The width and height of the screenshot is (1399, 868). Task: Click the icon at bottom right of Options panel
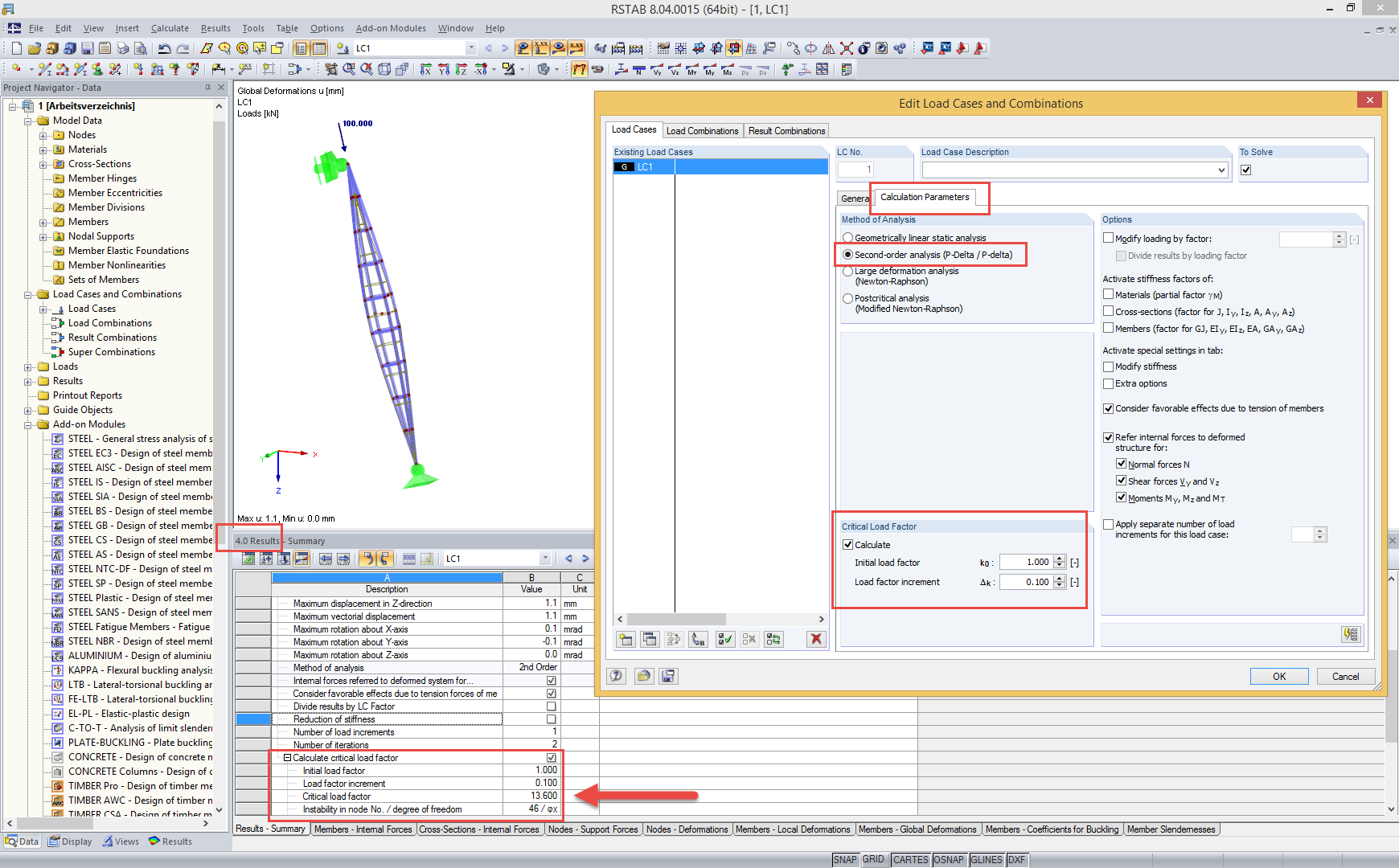point(1351,635)
